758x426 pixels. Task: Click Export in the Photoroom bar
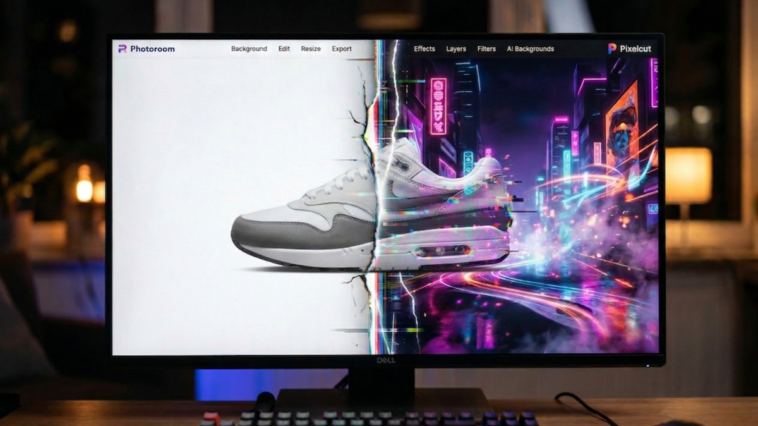[x=342, y=48]
